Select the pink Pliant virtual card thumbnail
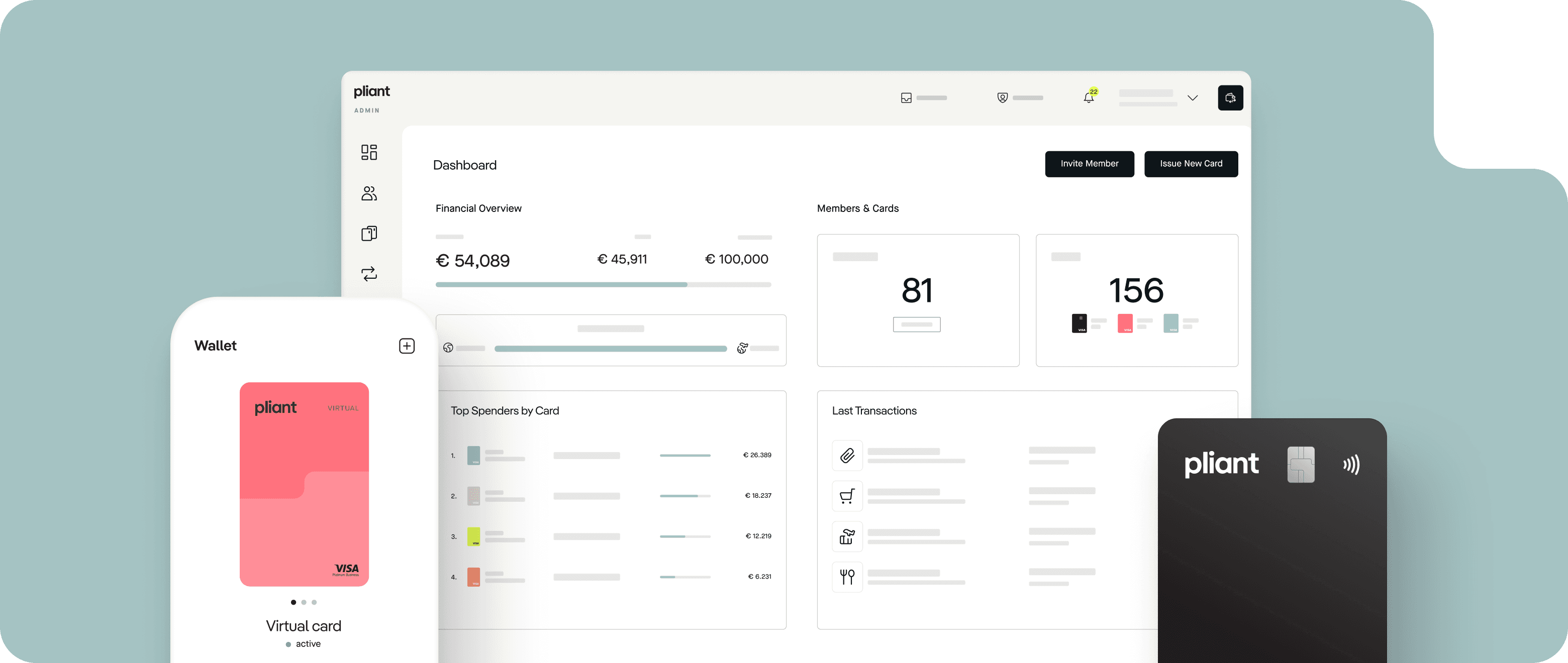 coord(305,484)
